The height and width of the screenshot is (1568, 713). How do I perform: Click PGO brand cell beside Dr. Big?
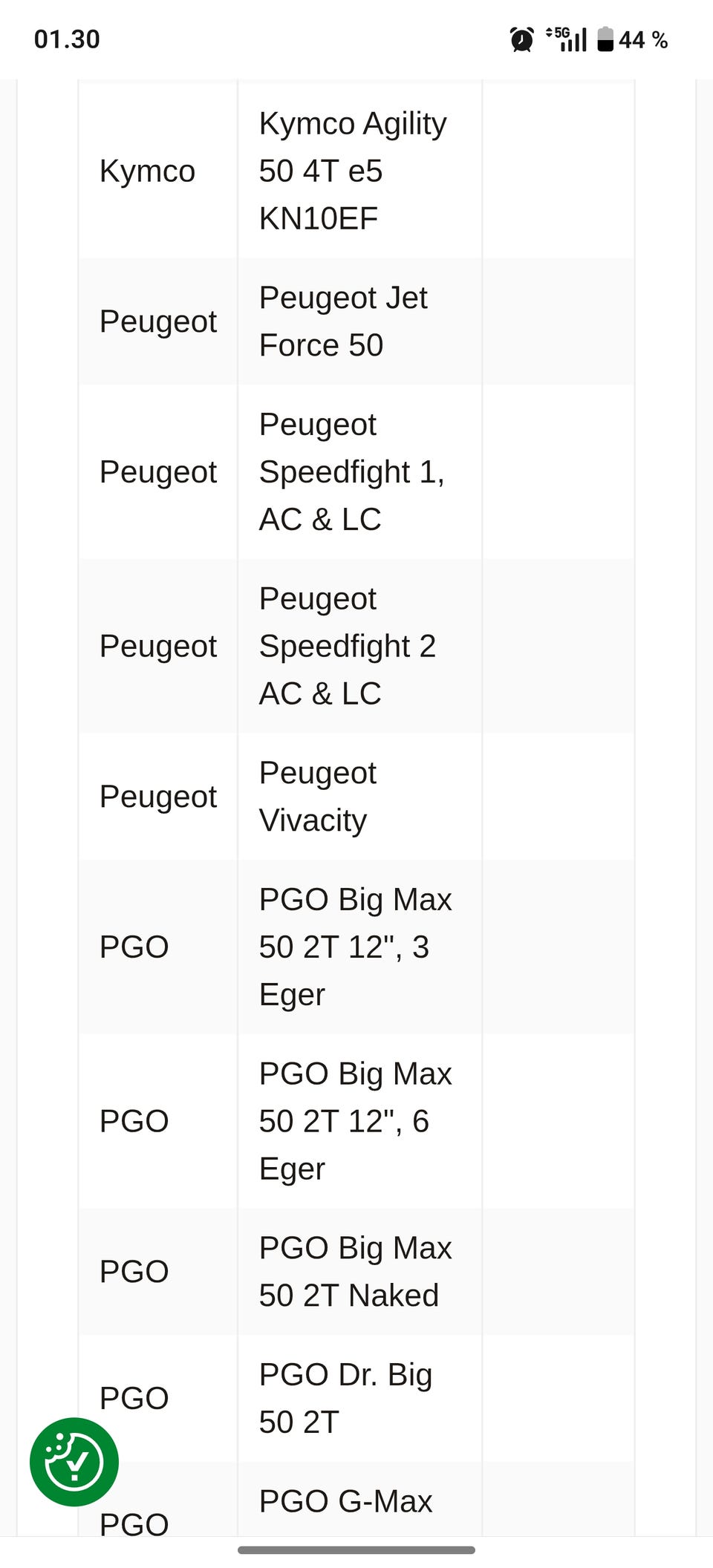[134, 1398]
